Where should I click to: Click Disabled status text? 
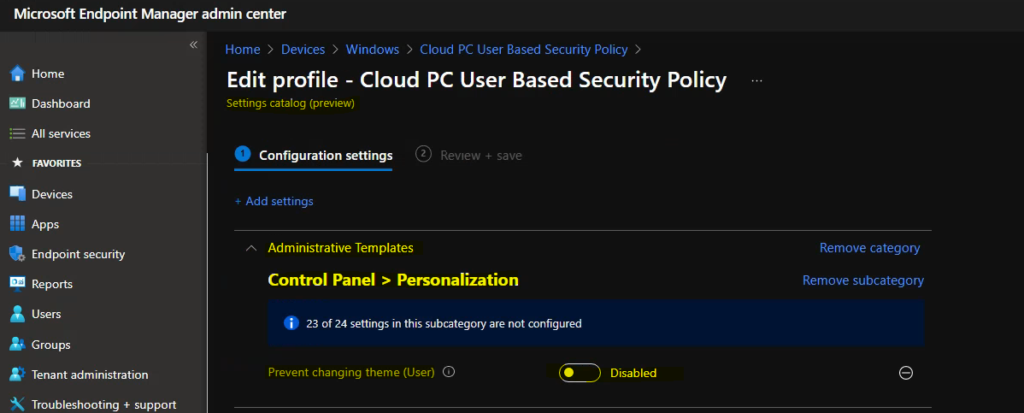click(x=633, y=373)
